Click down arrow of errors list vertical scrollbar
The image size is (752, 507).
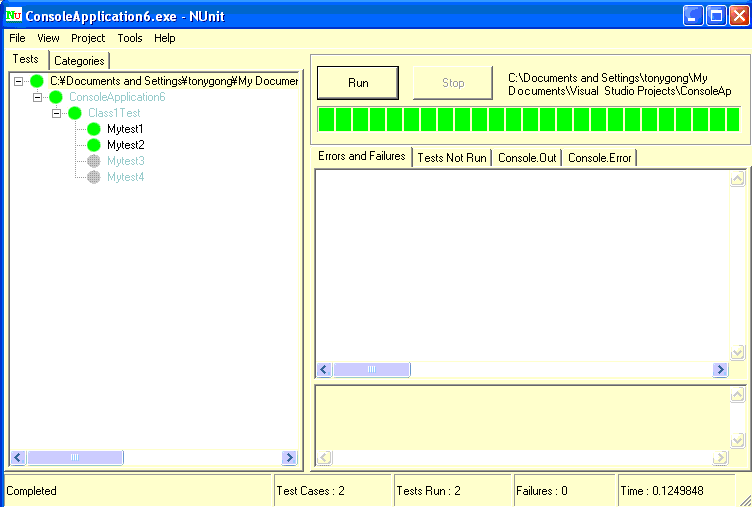click(x=738, y=353)
